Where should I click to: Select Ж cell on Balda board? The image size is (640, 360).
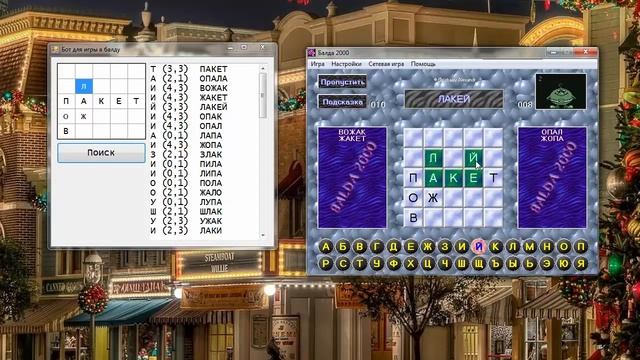pyautogui.click(x=433, y=198)
